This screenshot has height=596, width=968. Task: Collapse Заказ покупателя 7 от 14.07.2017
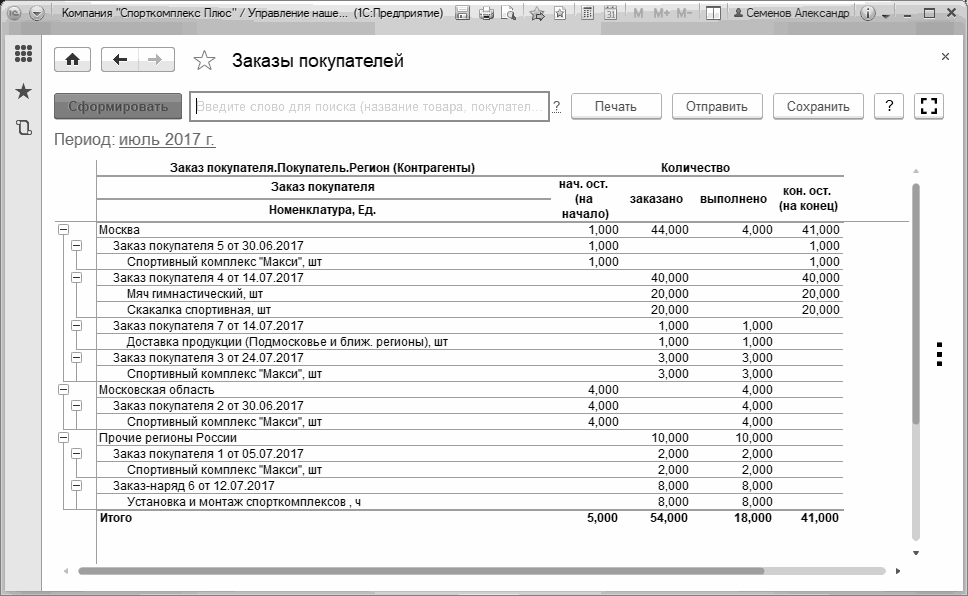coord(77,326)
